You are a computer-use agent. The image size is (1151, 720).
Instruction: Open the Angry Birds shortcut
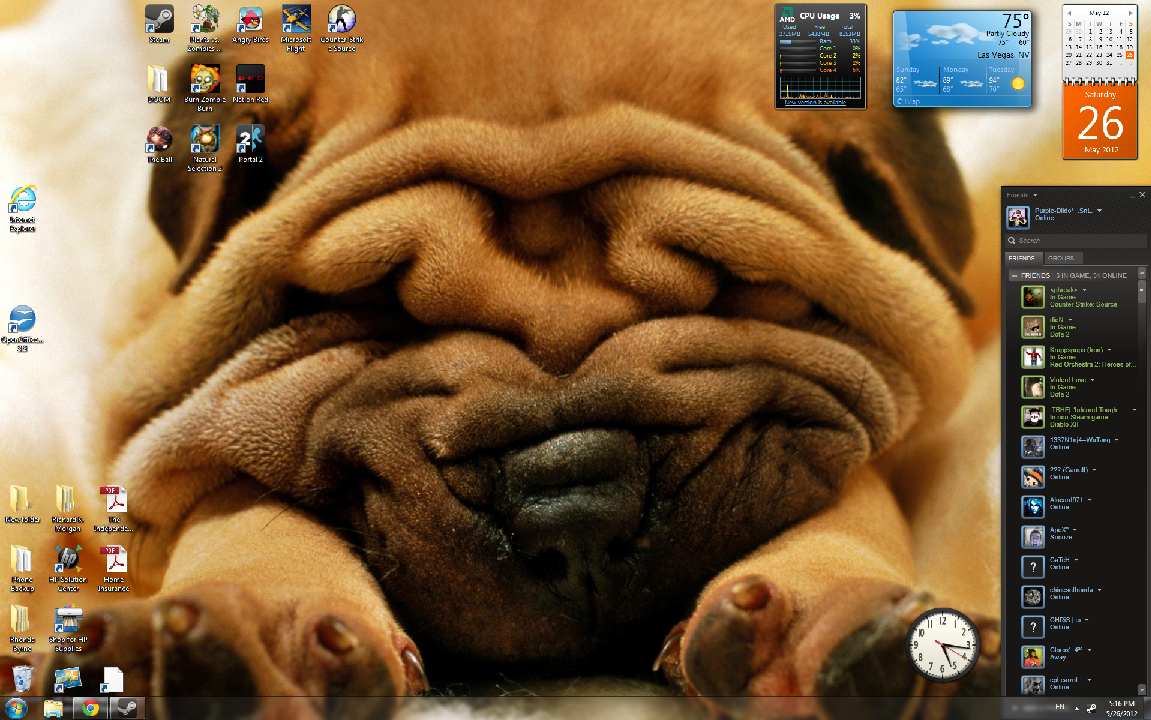(x=250, y=24)
